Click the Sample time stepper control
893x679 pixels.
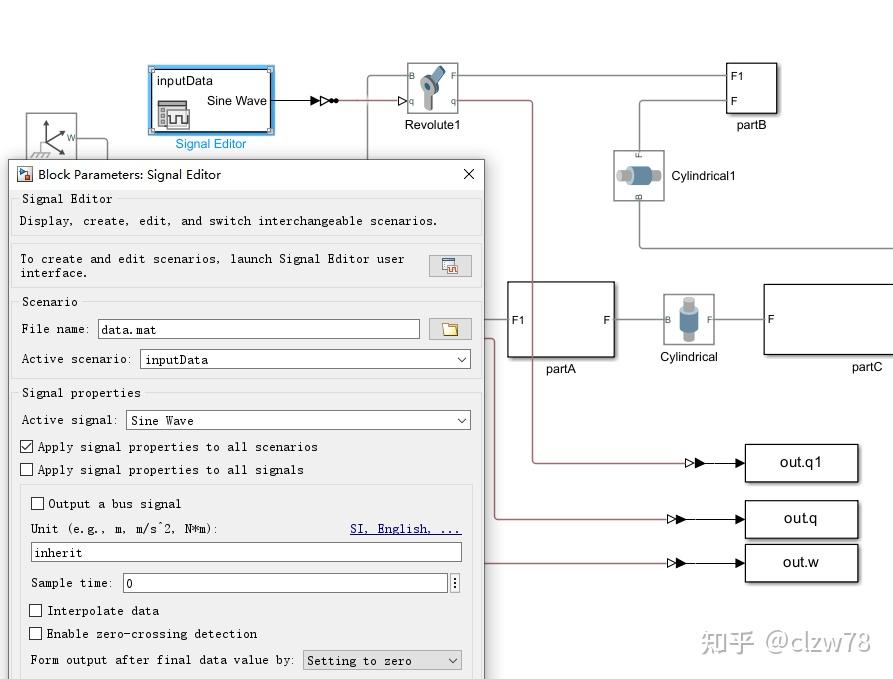click(457, 582)
